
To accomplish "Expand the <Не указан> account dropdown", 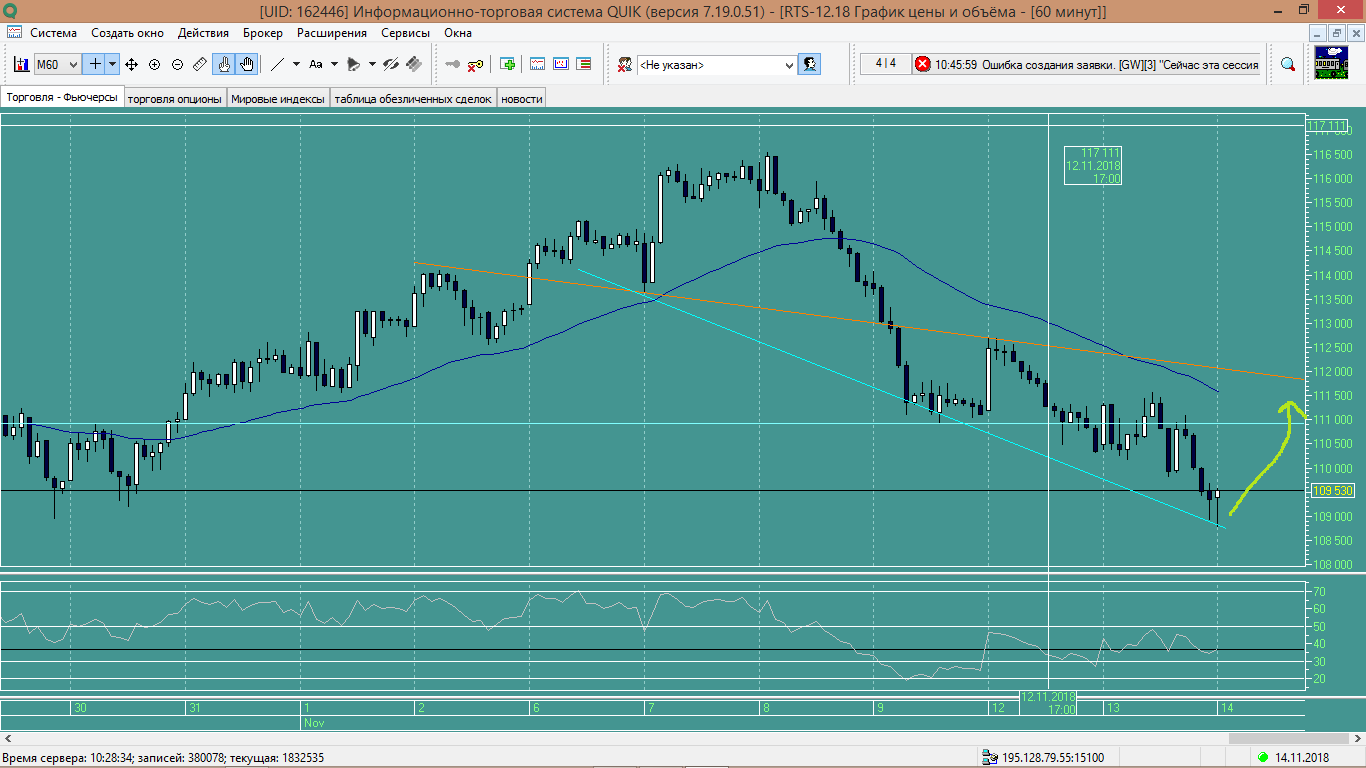I will (x=788, y=65).
